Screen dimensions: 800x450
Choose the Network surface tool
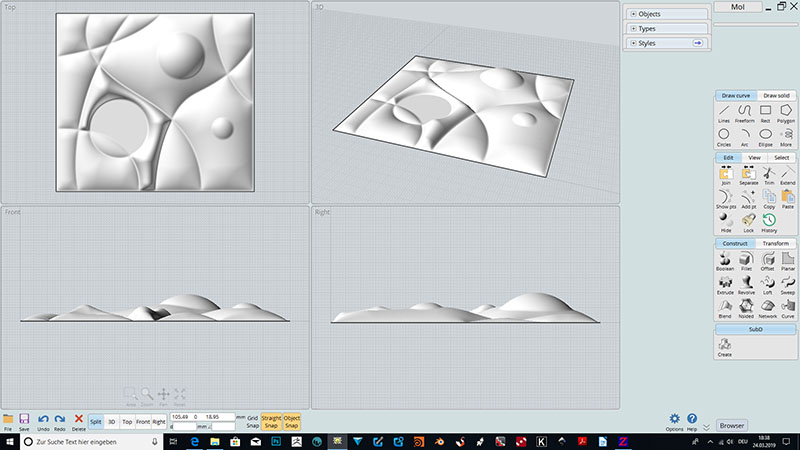(x=767, y=309)
